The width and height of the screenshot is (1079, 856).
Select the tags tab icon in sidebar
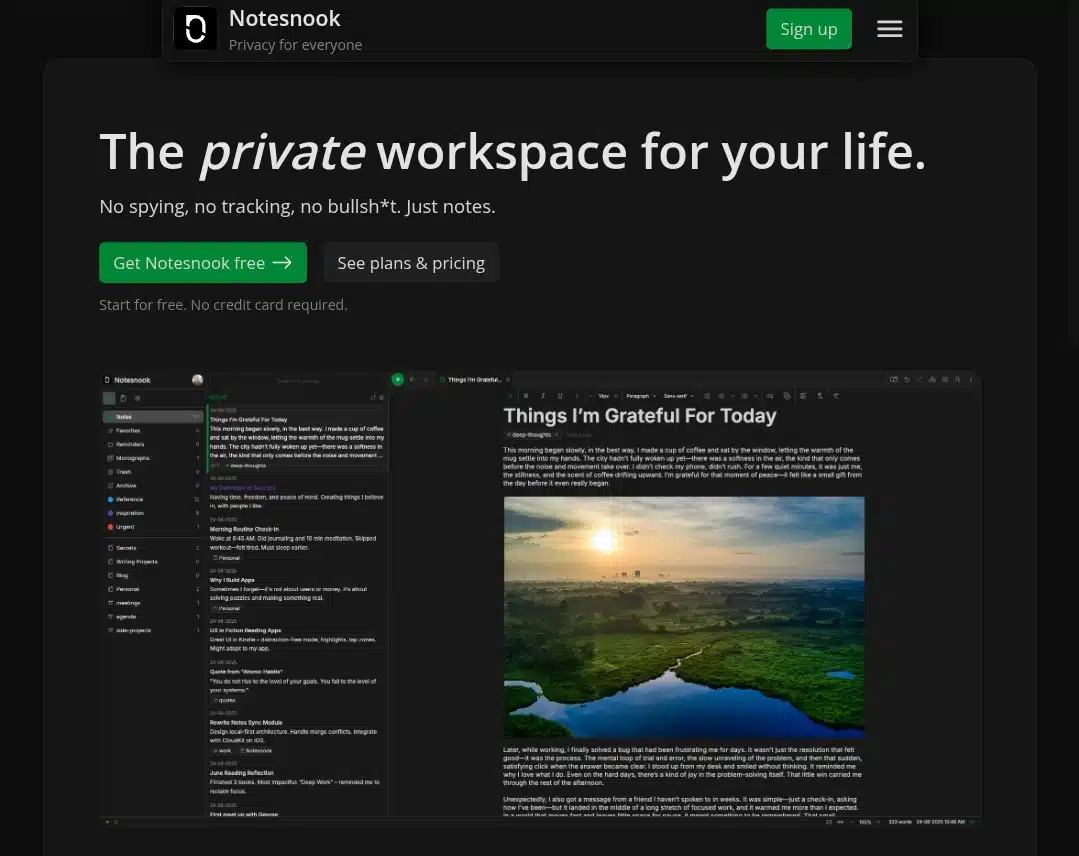(x=138, y=398)
